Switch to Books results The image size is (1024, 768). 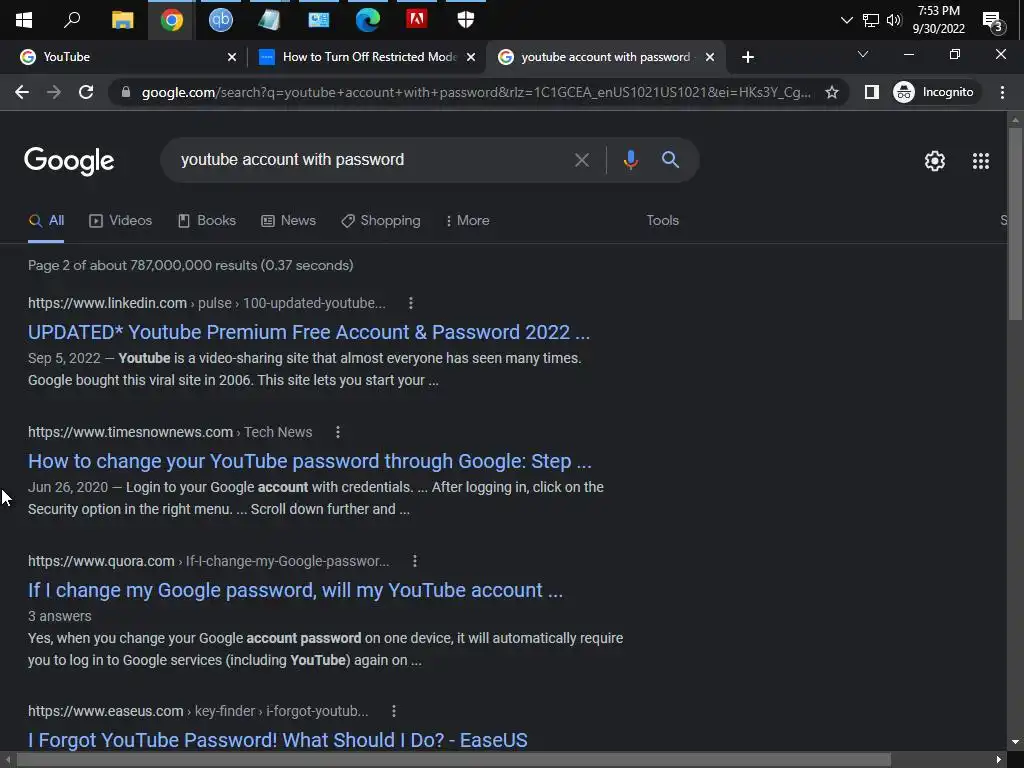(x=206, y=221)
